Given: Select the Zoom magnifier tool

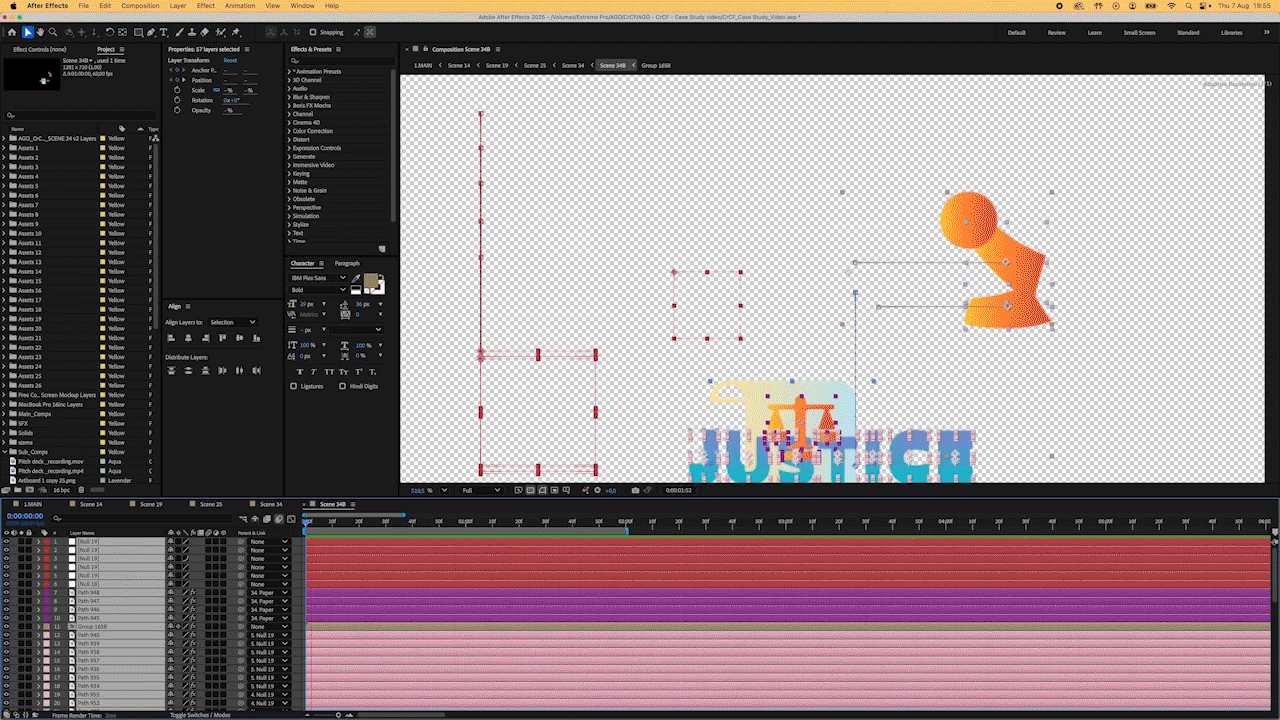Looking at the screenshot, I should pos(53,32).
